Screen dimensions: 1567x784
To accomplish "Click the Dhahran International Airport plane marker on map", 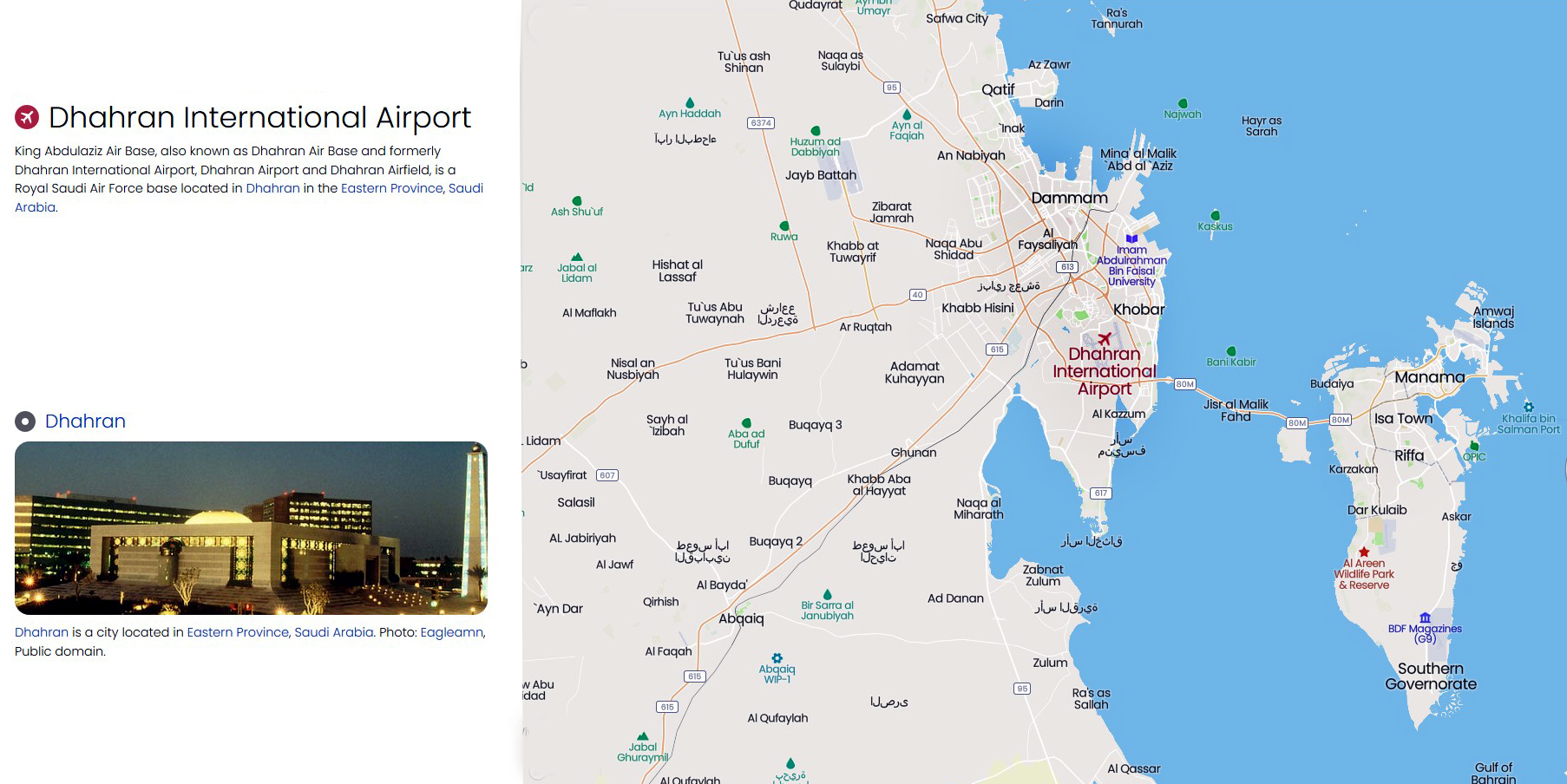I will click(1105, 339).
